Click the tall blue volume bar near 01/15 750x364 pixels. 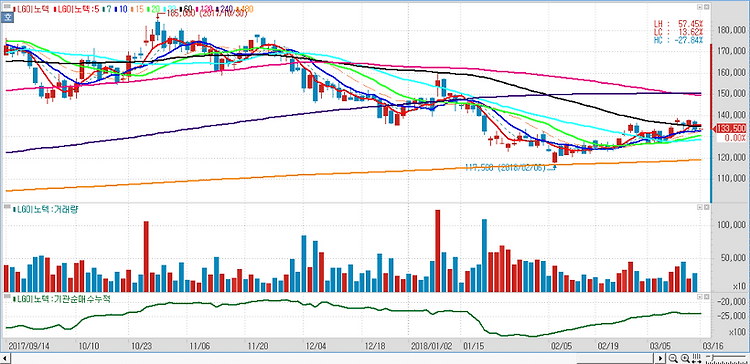(484, 255)
